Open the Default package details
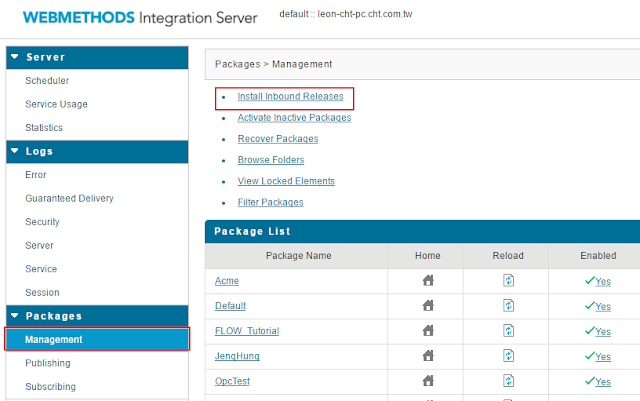 tap(230, 306)
